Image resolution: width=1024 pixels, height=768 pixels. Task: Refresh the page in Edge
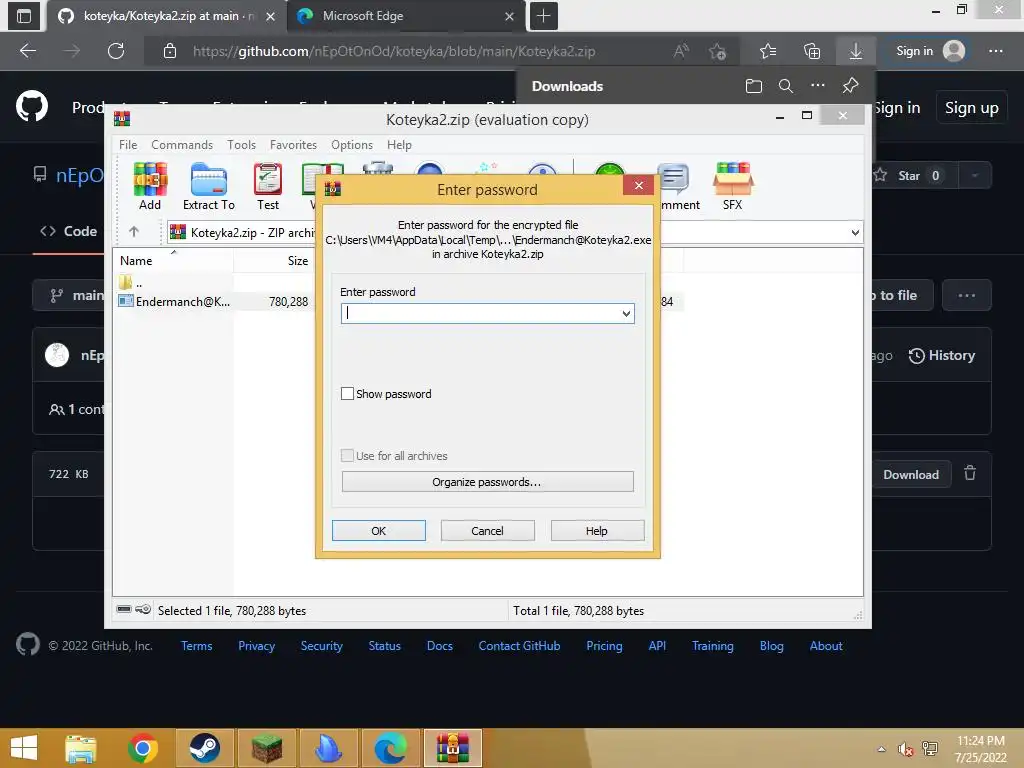pos(116,51)
